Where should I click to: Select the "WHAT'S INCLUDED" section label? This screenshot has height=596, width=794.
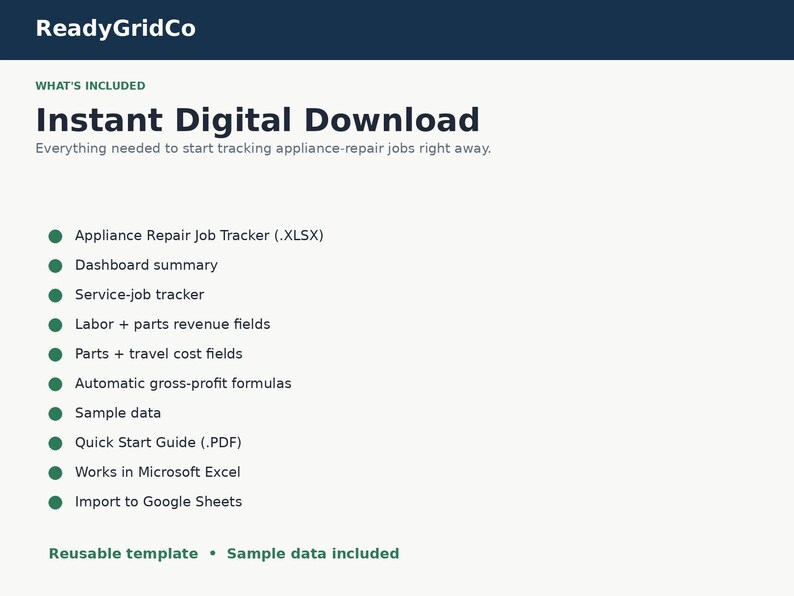click(x=90, y=86)
